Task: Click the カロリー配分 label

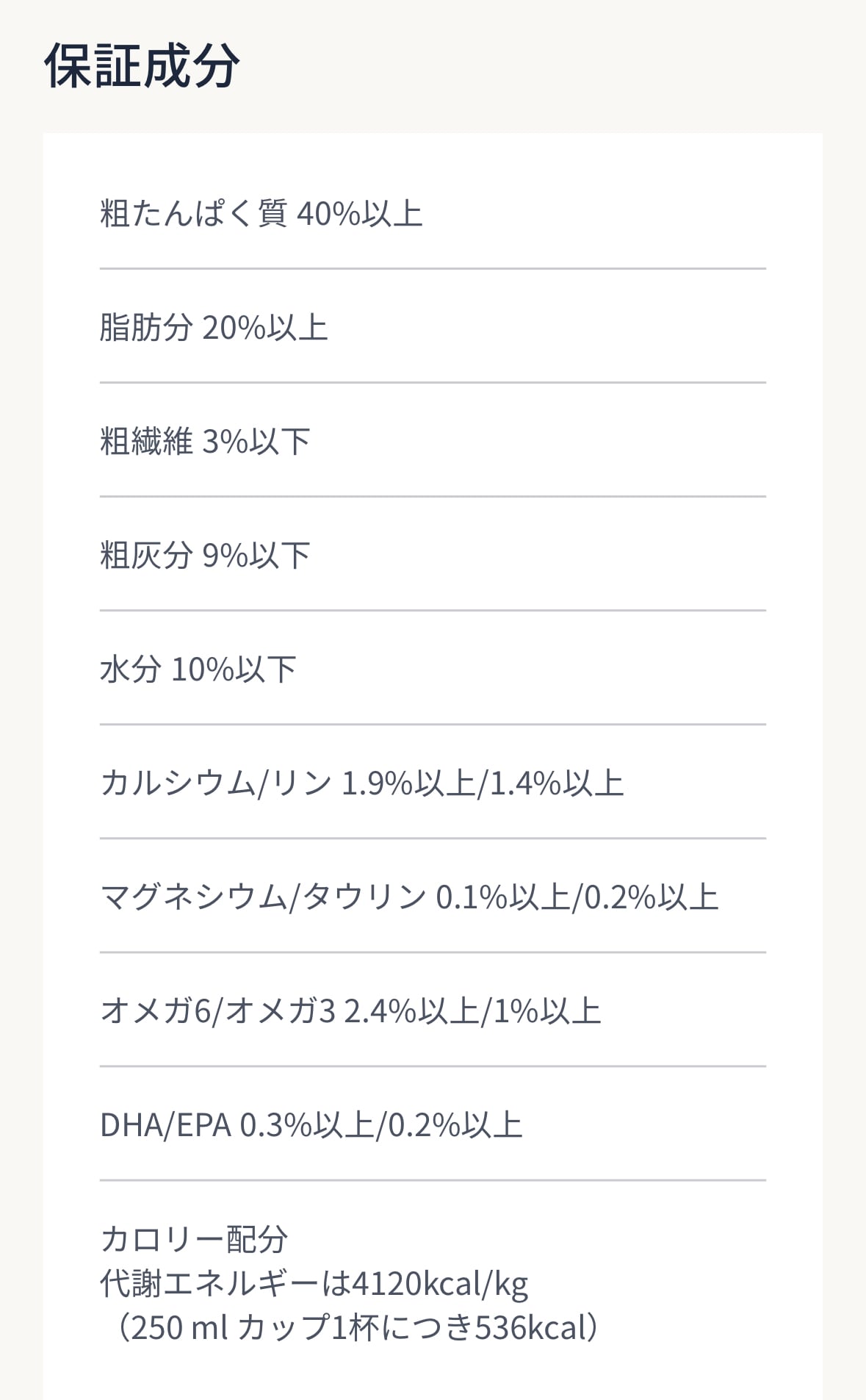Action: [x=194, y=1240]
